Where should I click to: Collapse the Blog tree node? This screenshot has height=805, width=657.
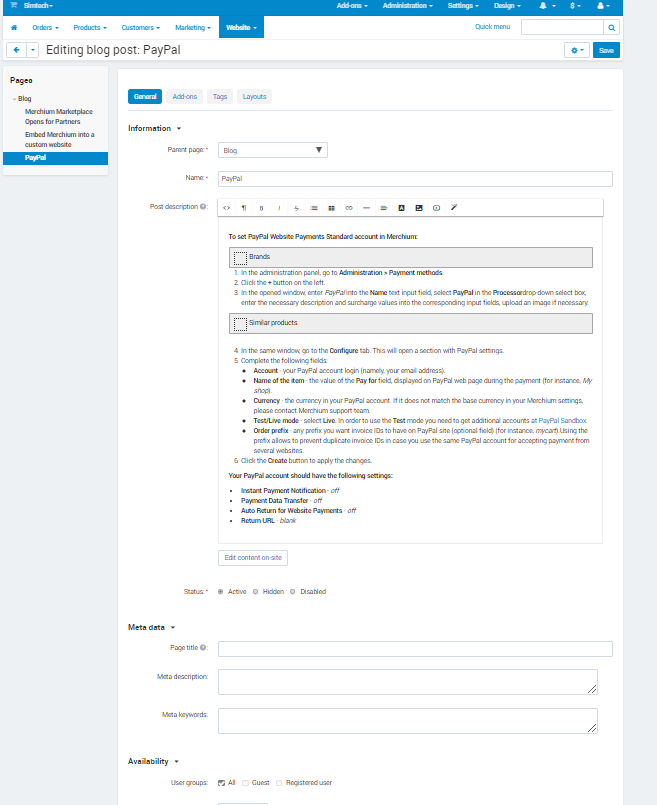click(14, 99)
